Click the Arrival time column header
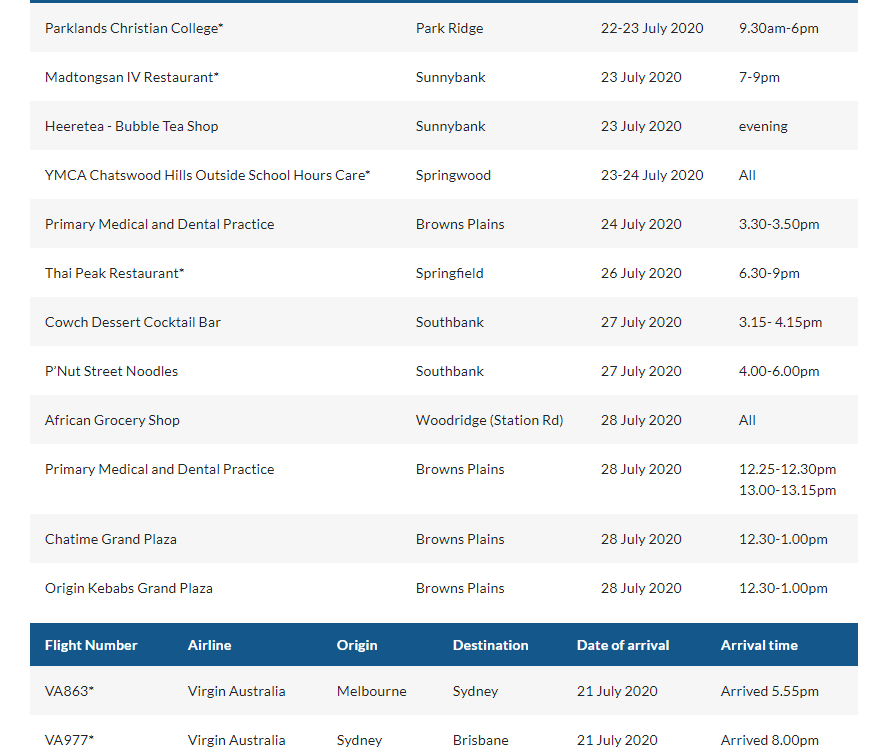Screen dimensions: 873x750 [759, 645]
